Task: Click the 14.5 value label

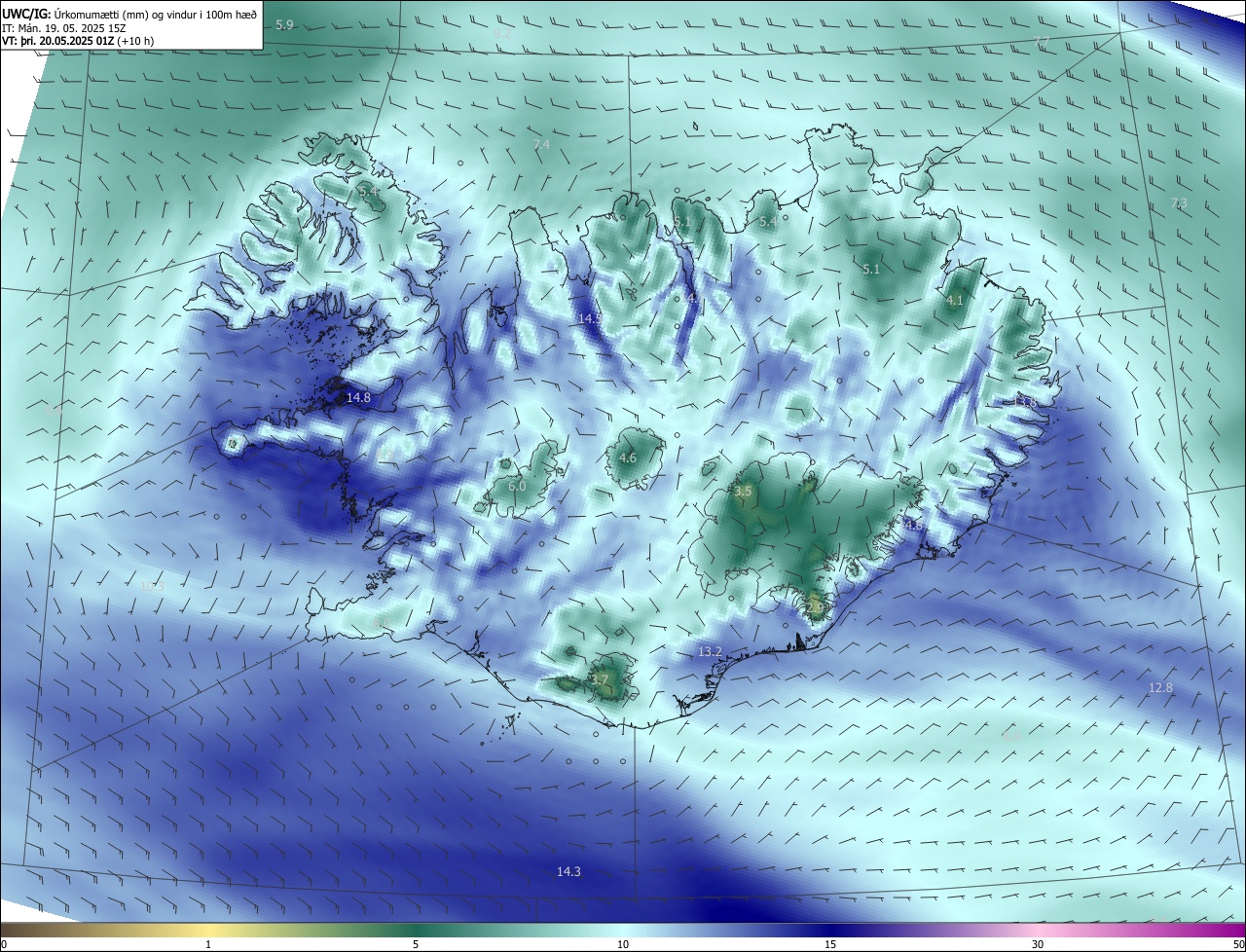Action: click(x=591, y=318)
